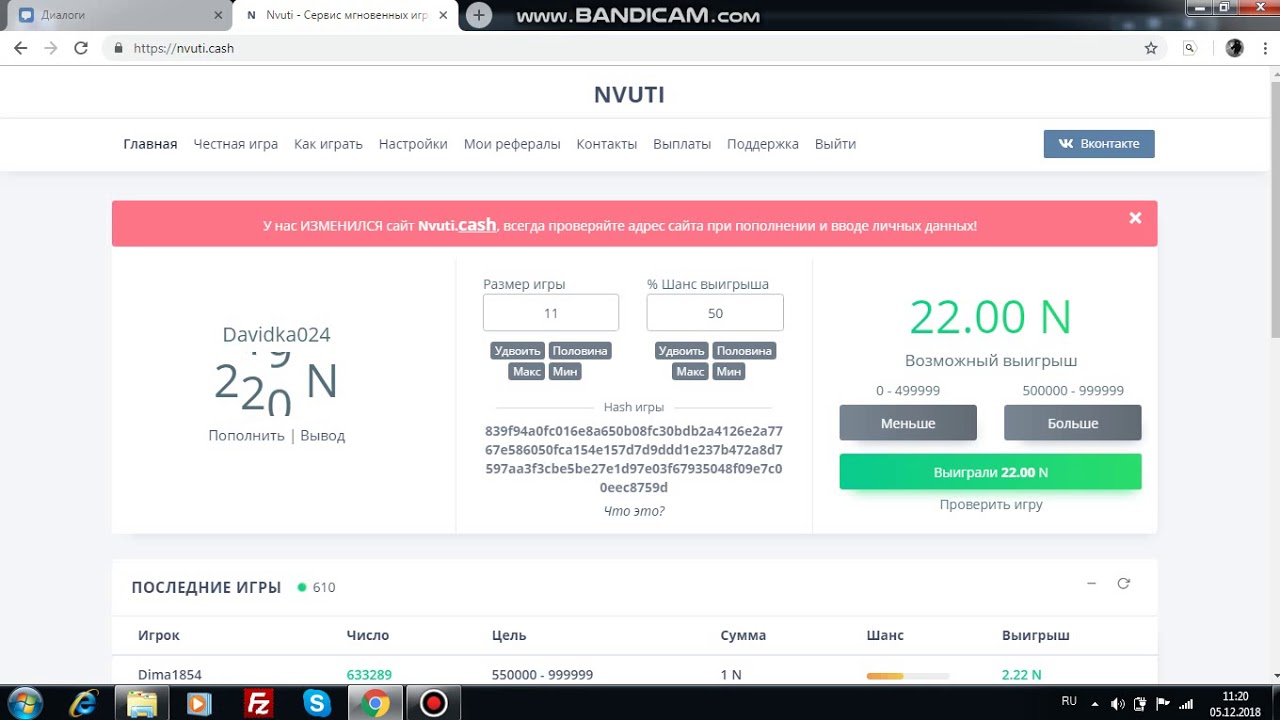The width and height of the screenshot is (1280, 720).
Task: Open Мои рефералы page
Action: coord(512,144)
